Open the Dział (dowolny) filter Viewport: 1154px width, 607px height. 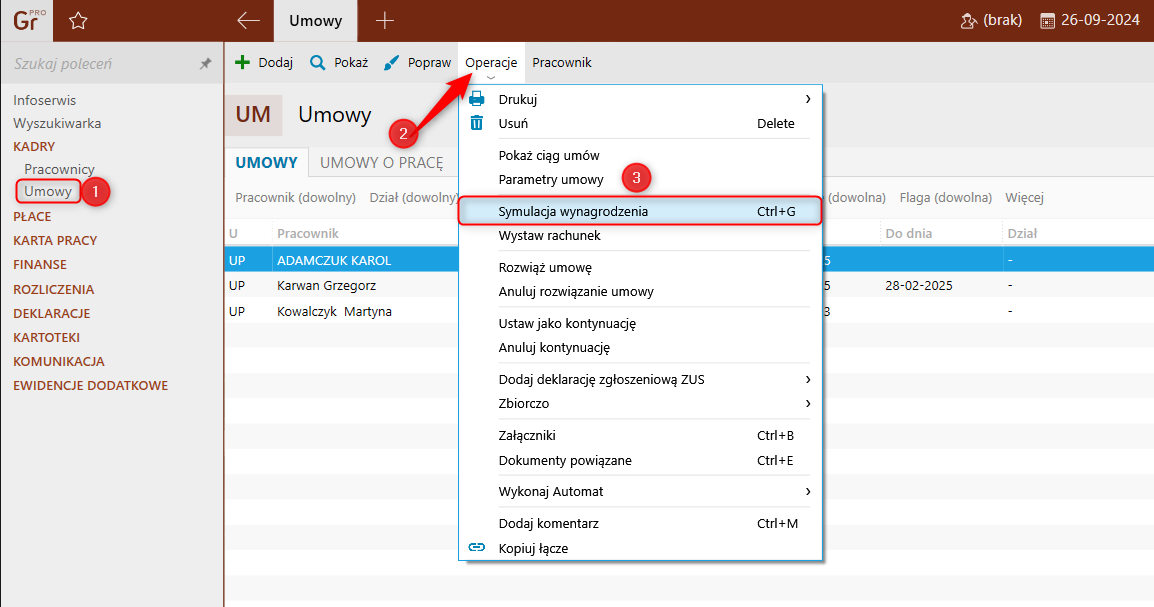click(x=414, y=197)
